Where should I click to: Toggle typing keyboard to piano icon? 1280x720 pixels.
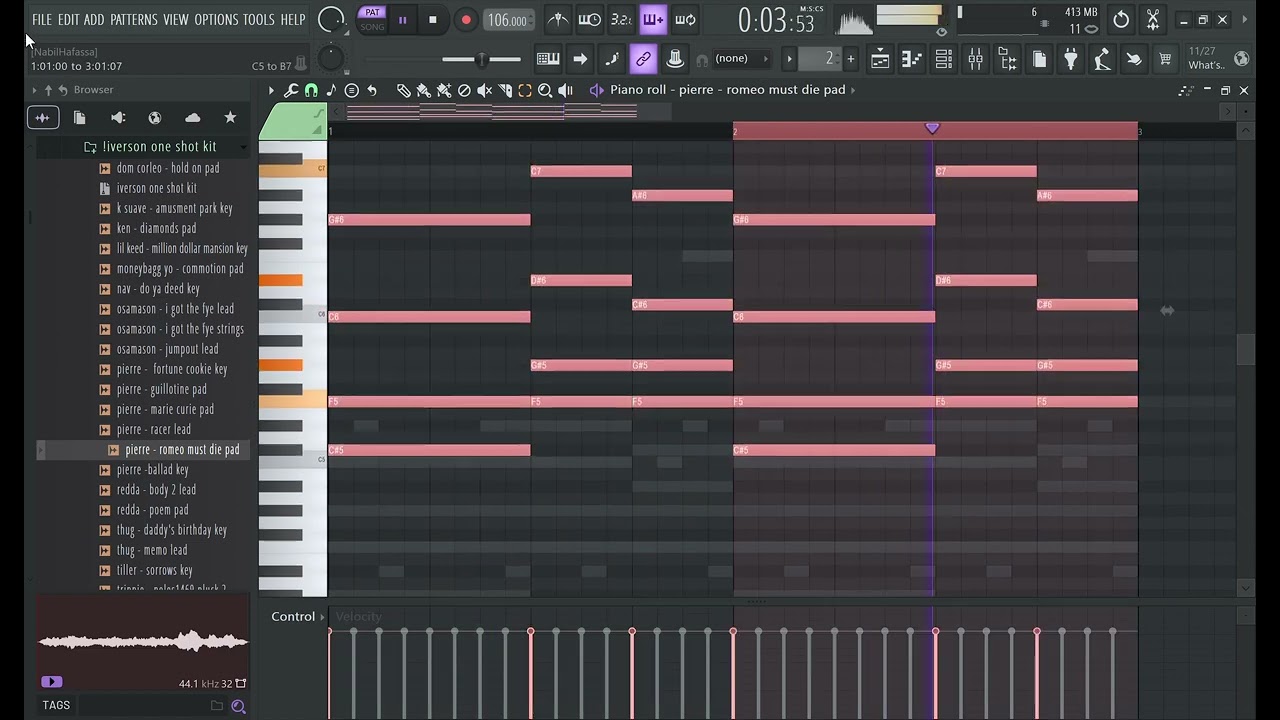[x=548, y=59]
